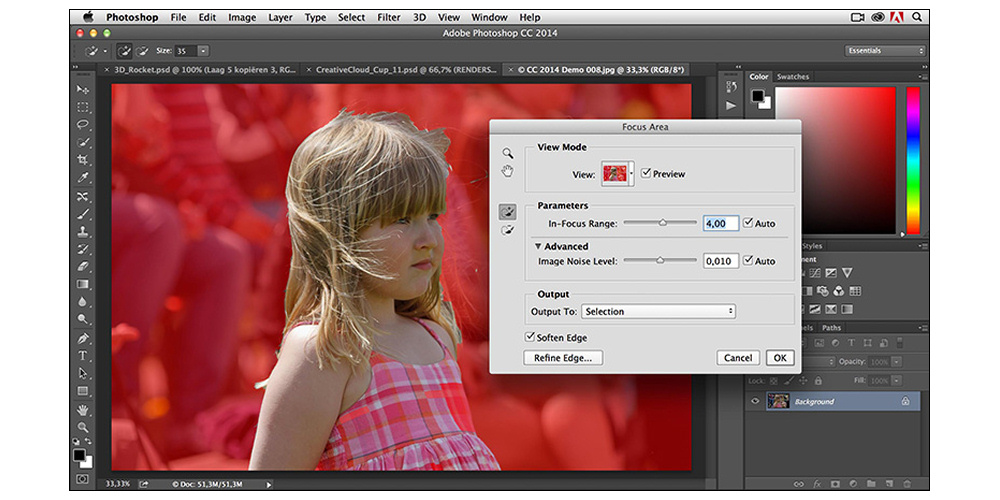The image size is (1000, 500).
Task: Select the Zoom tool in Focus Area dialog
Action: click(x=508, y=153)
